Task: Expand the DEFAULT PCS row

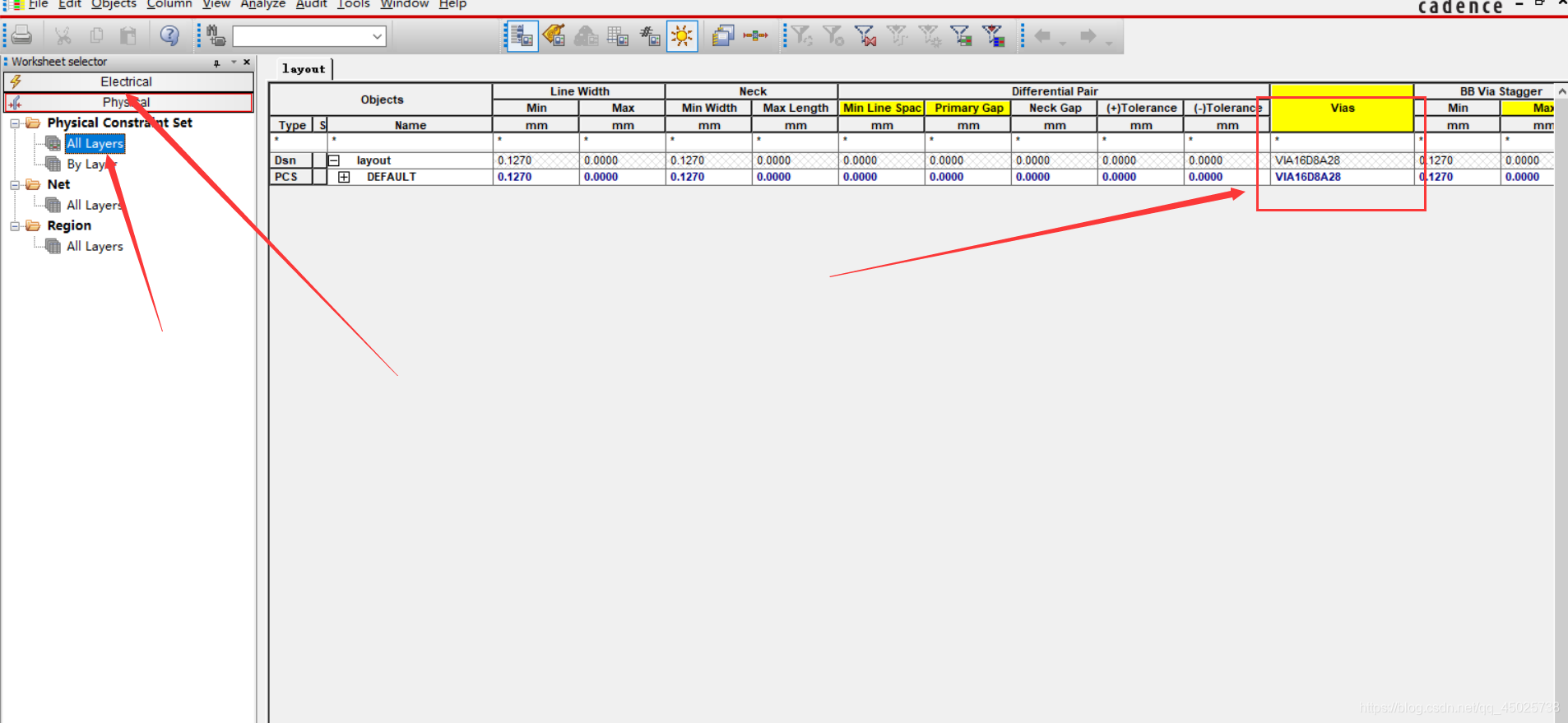Action: tap(344, 177)
